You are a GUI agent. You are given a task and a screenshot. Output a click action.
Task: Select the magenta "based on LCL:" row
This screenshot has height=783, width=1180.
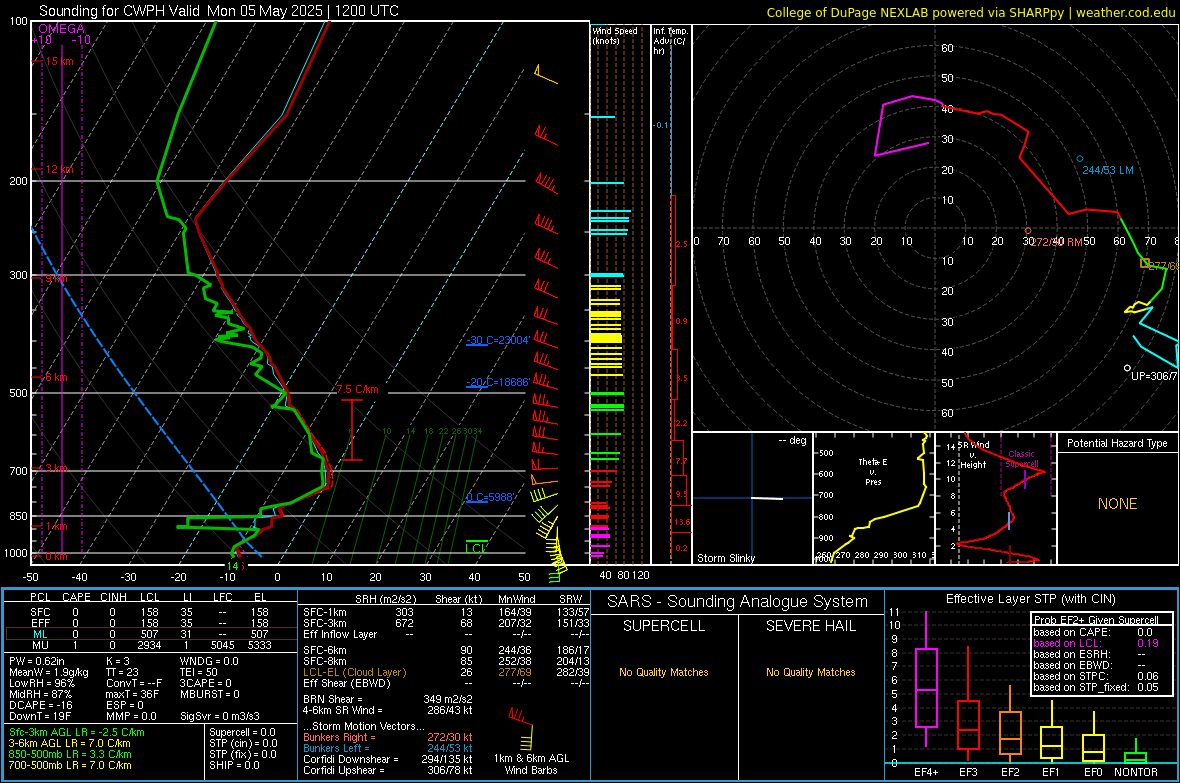pyautogui.click(x=1096, y=643)
